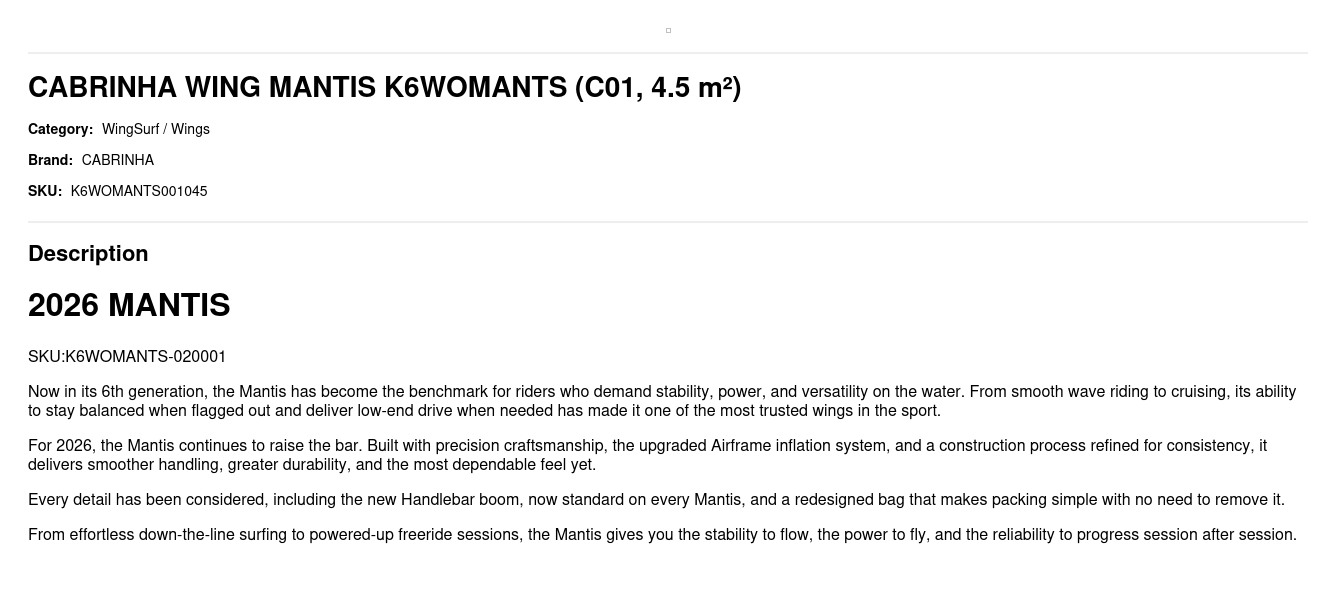
Task: Click the Description section heading
Action: point(88,254)
